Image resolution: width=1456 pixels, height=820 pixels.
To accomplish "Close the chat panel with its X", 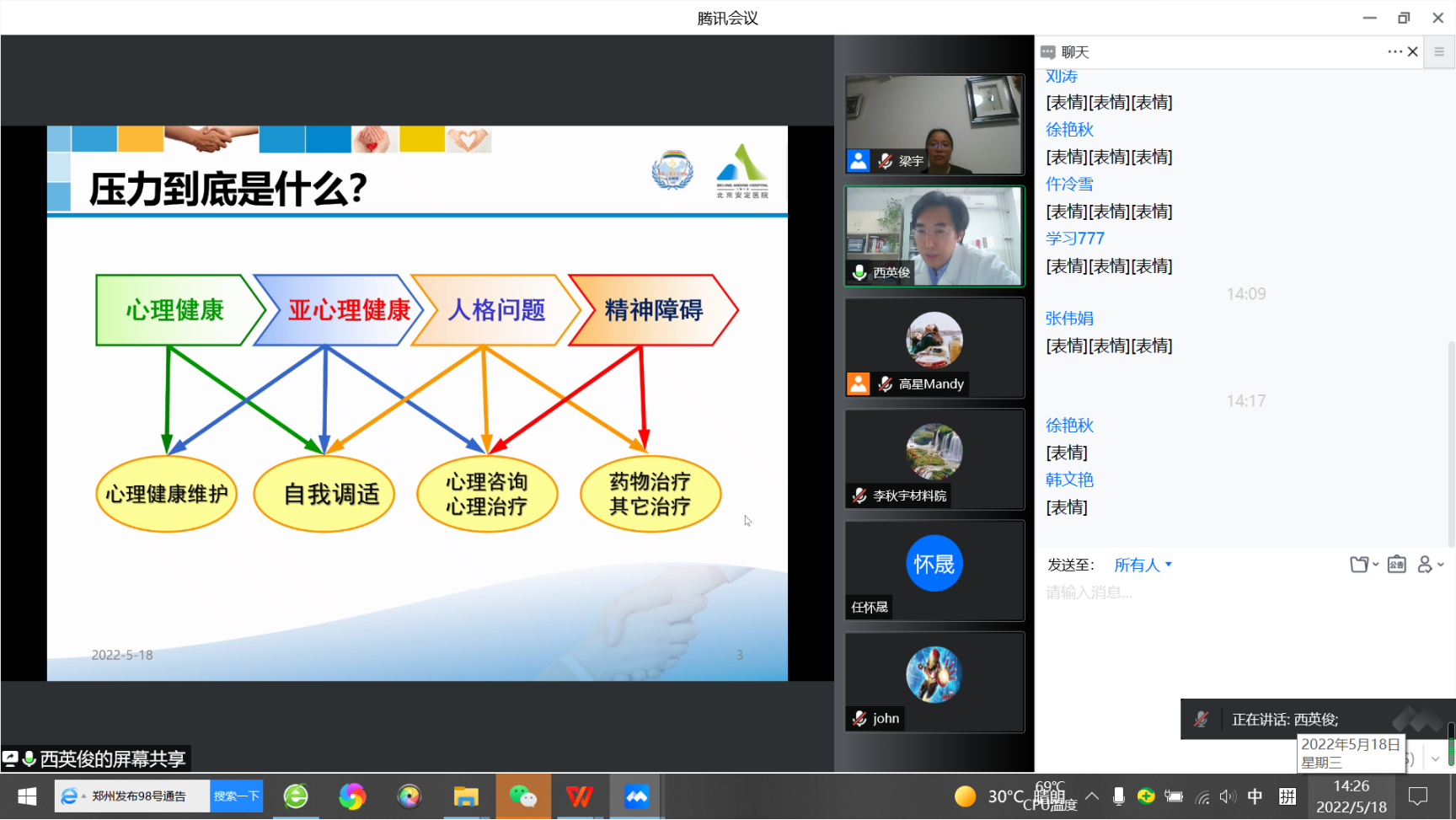I will click(x=1413, y=51).
